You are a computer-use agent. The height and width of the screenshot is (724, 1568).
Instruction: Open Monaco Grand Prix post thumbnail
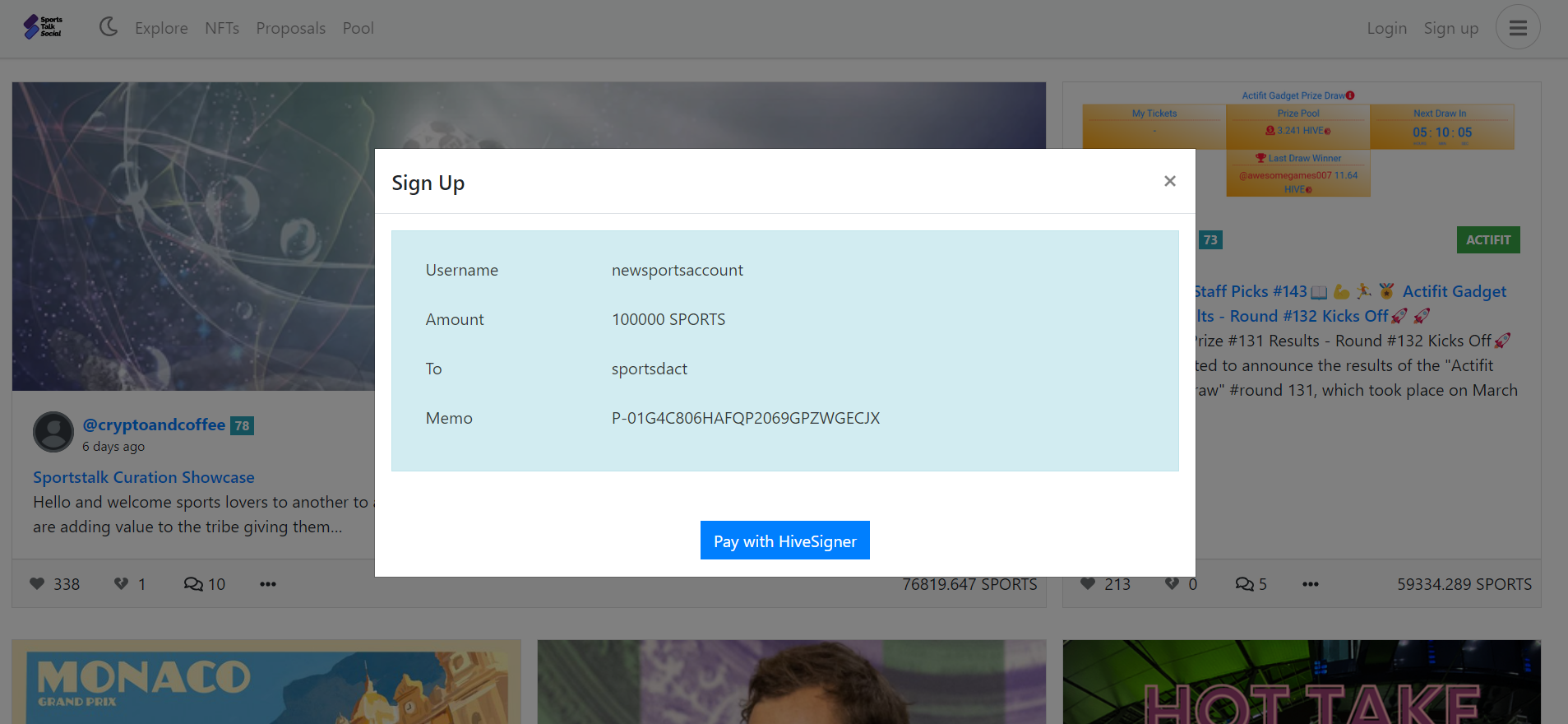click(x=266, y=682)
